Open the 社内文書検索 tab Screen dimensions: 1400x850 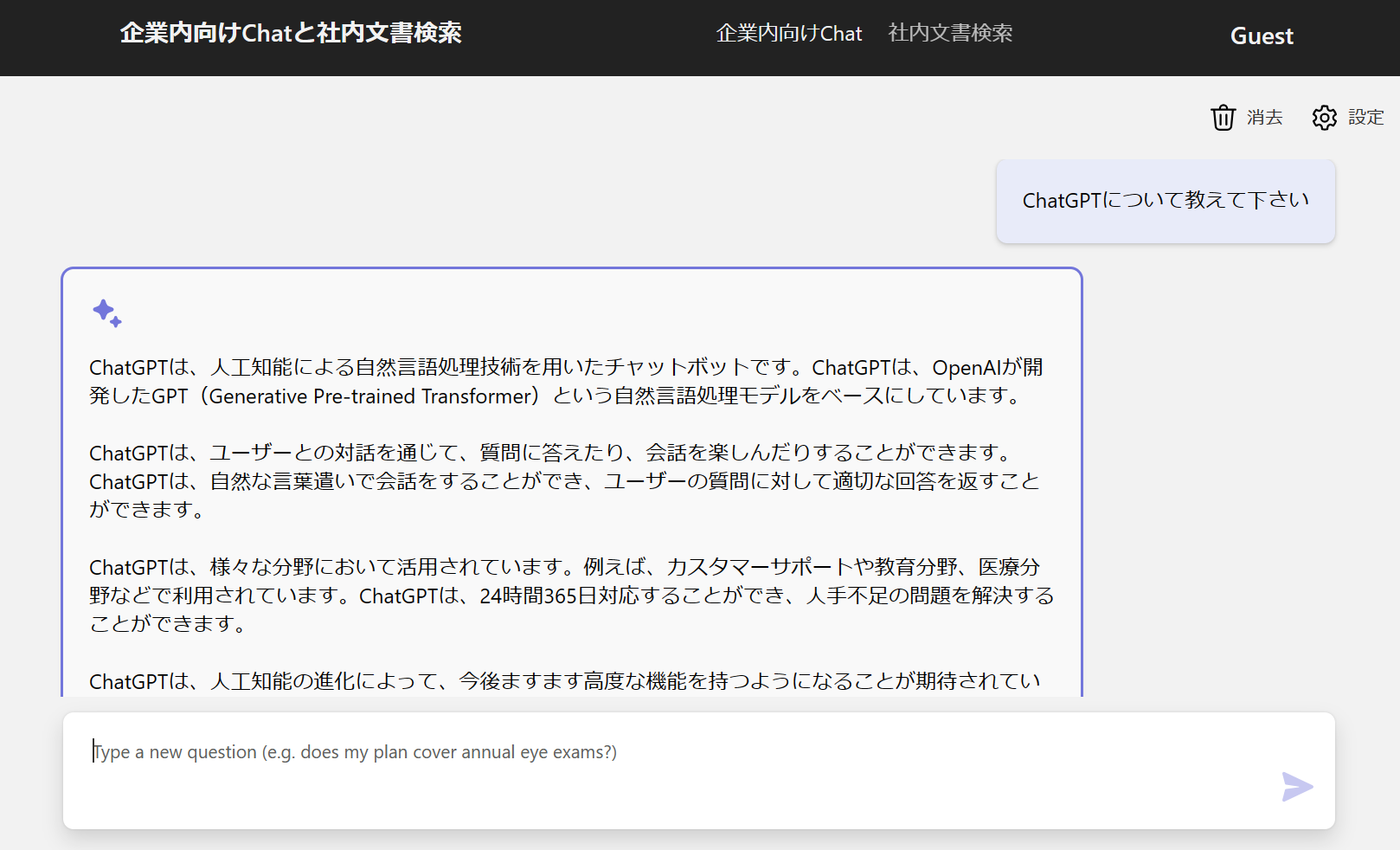click(950, 34)
